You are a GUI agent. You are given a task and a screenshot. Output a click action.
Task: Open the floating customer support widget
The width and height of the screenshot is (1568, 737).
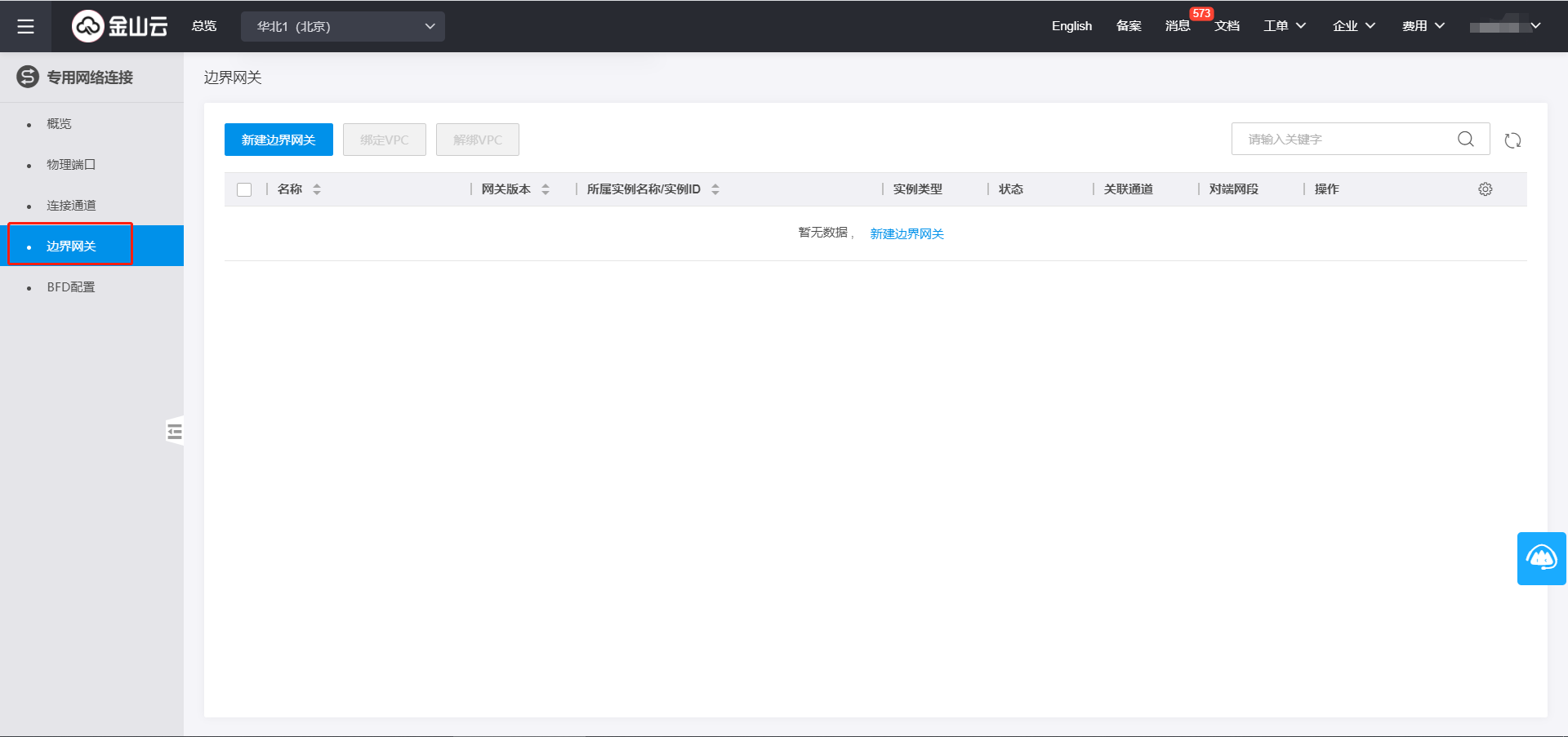tap(1541, 558)
